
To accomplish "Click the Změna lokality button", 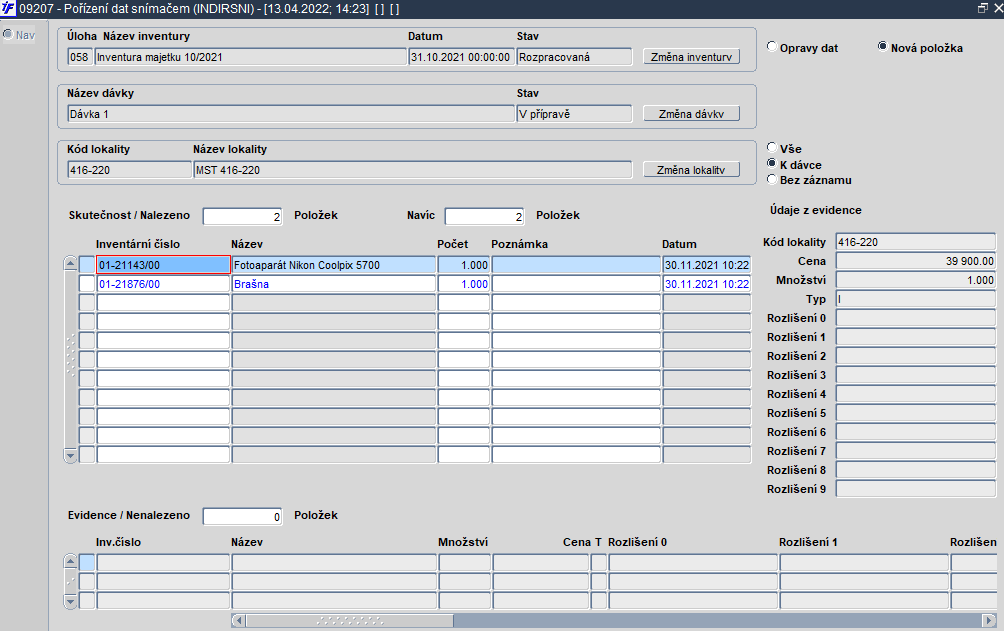I will (692, 170).
